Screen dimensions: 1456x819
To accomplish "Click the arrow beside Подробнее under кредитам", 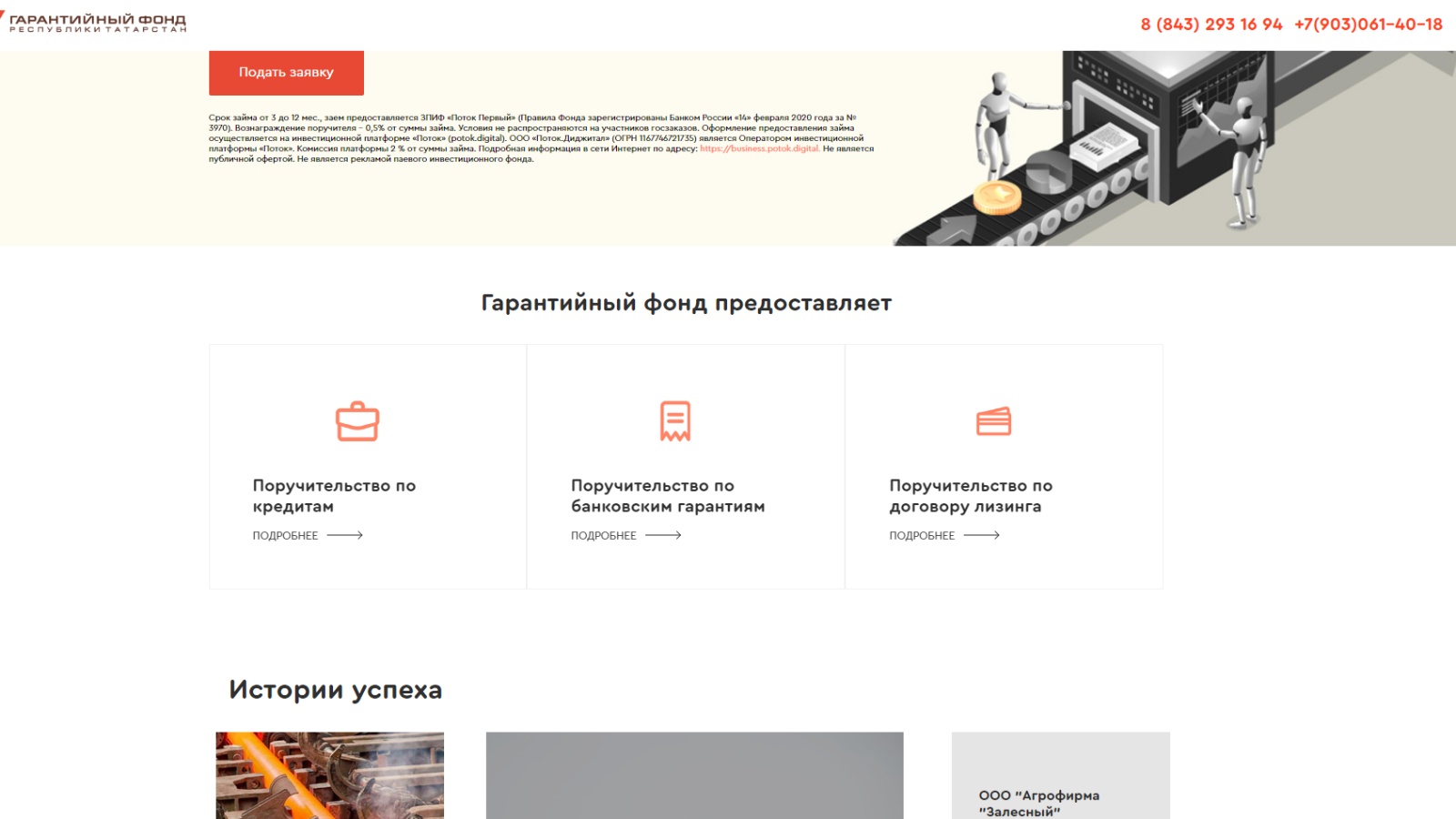I will coord(345,535).
